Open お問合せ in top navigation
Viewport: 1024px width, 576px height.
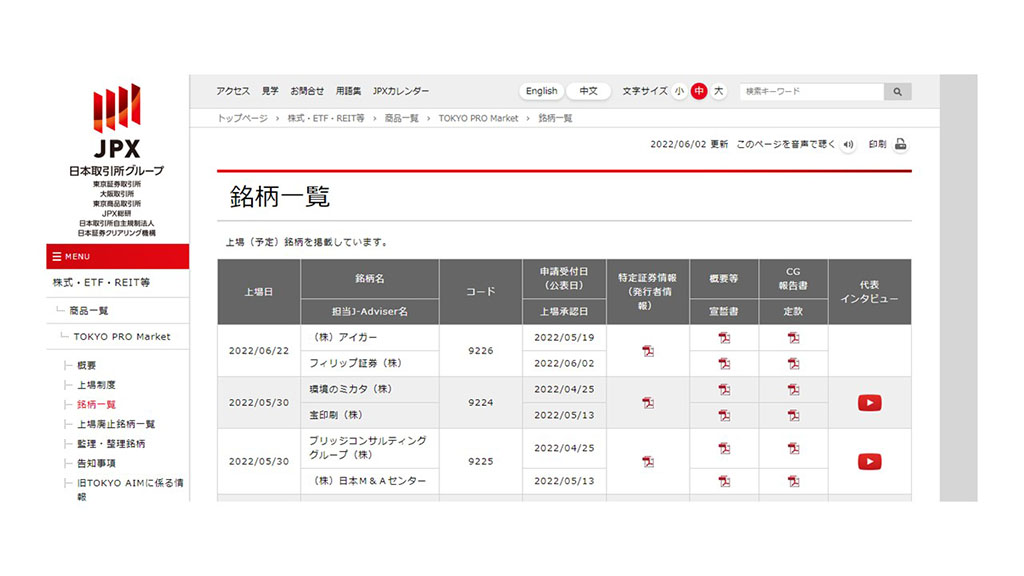[x=307, y=91]
